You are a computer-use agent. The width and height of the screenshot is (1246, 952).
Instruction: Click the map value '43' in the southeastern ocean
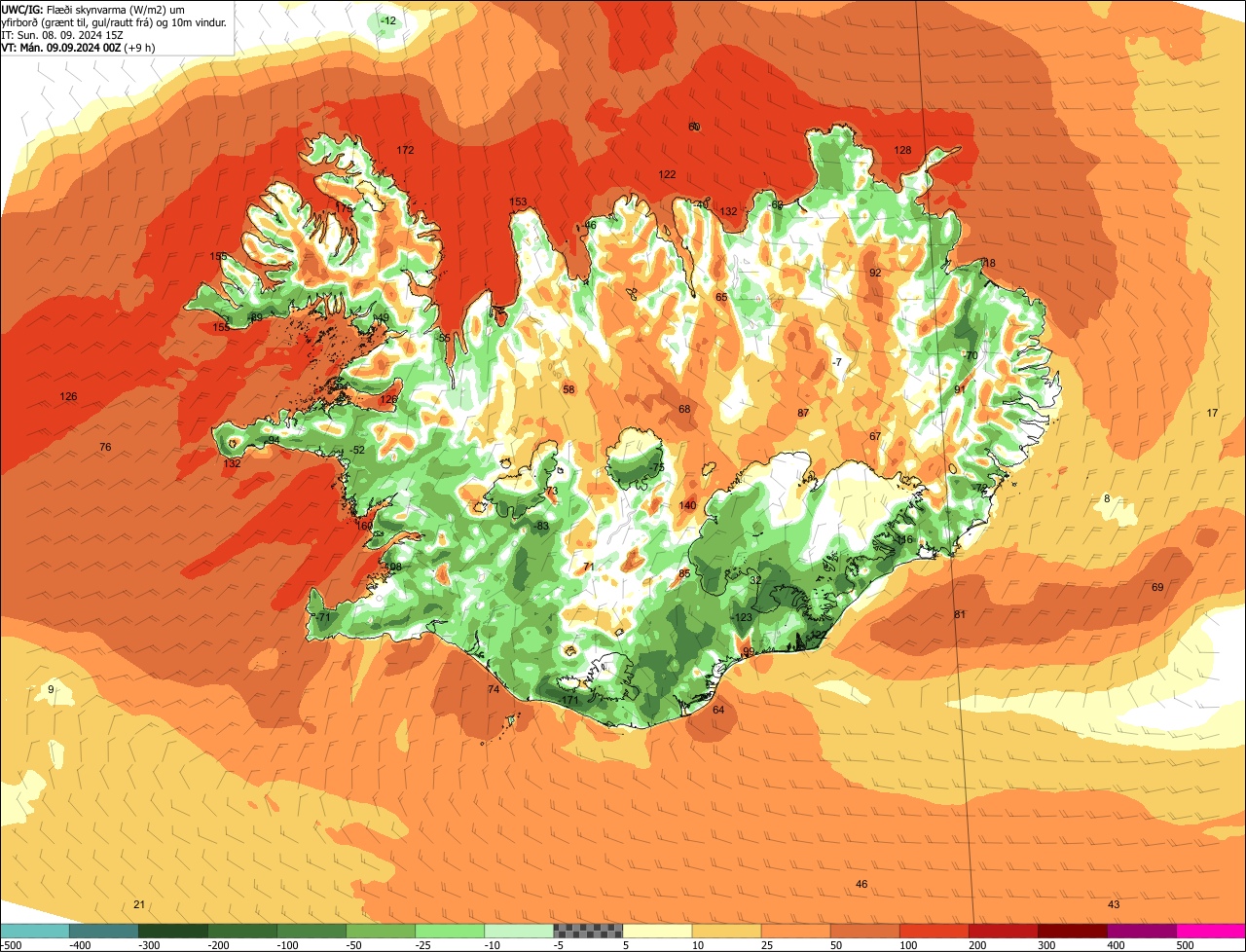(x=1114, y=904)
